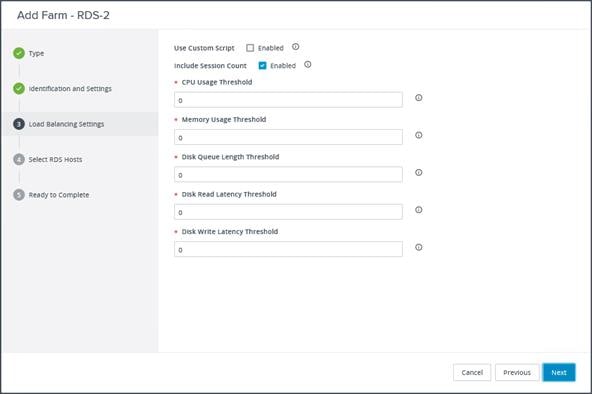Click the green checkmark icon for Type step
The image size is (592, 394).
(x=19, y=53)
